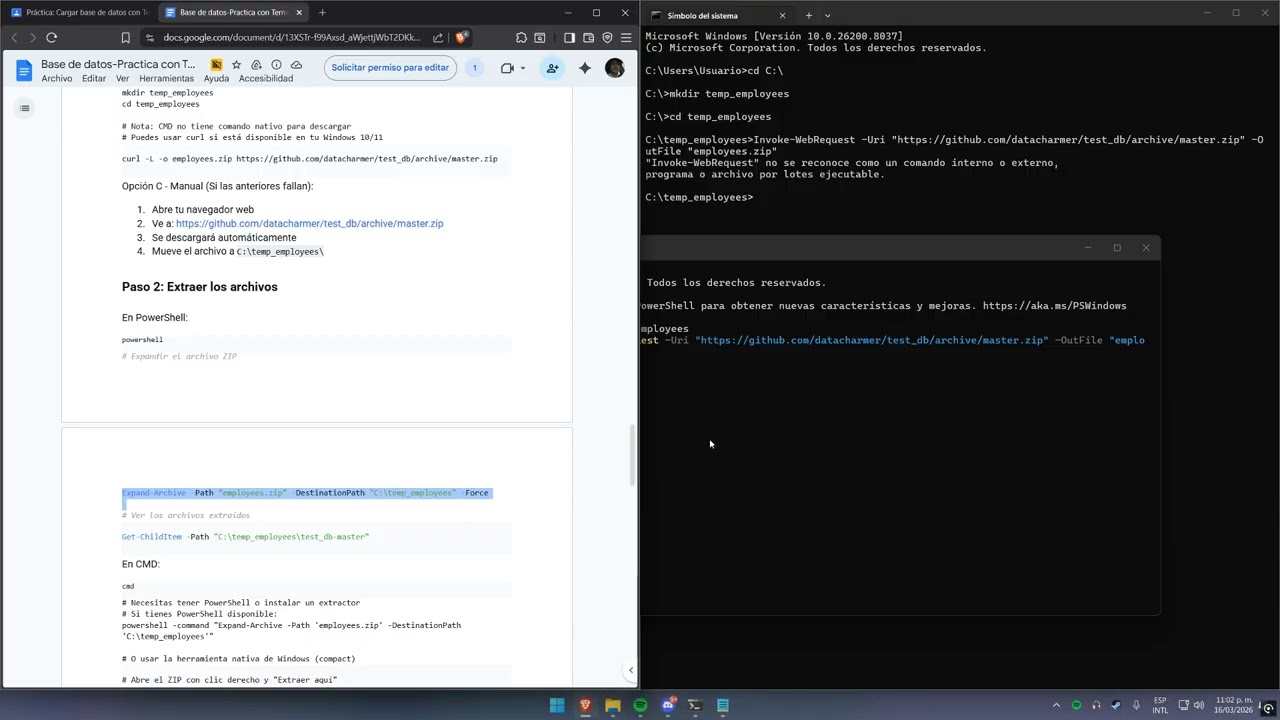
Task: Open the Share people icon button
Action: 552,68
